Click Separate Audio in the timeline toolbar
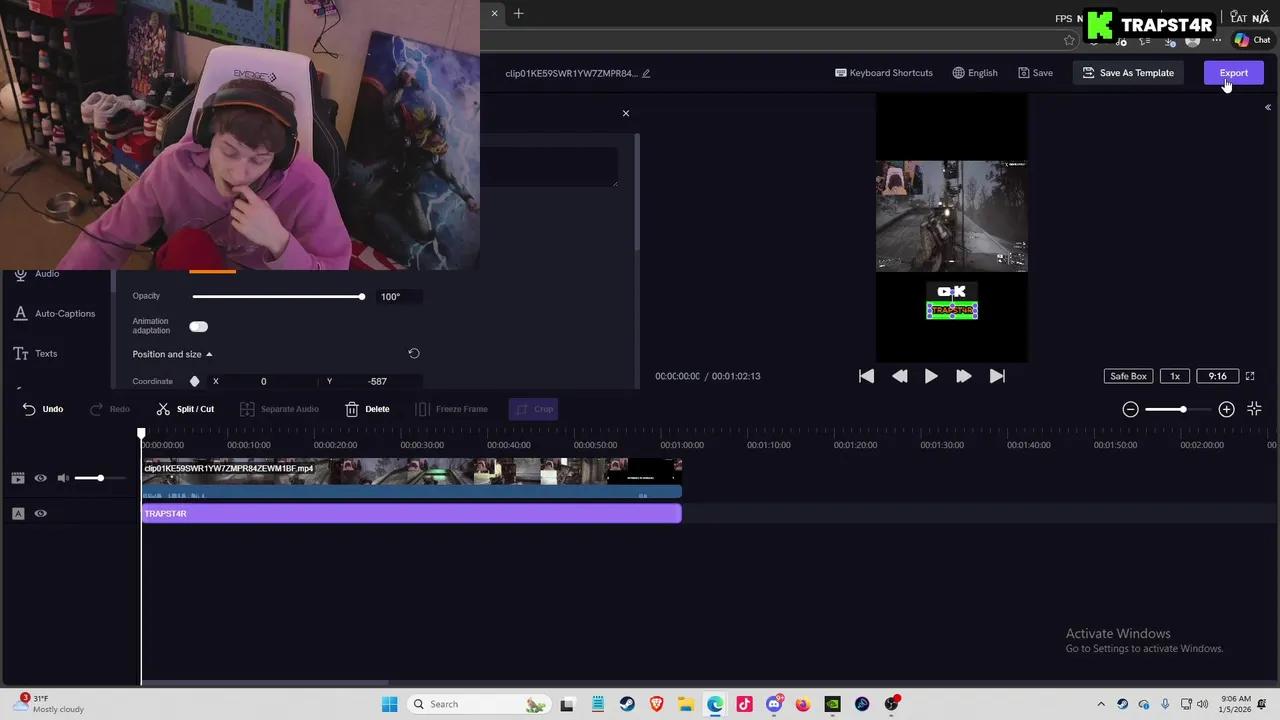The height and width of the screenshot is (720, 1280). pos(279,409)
